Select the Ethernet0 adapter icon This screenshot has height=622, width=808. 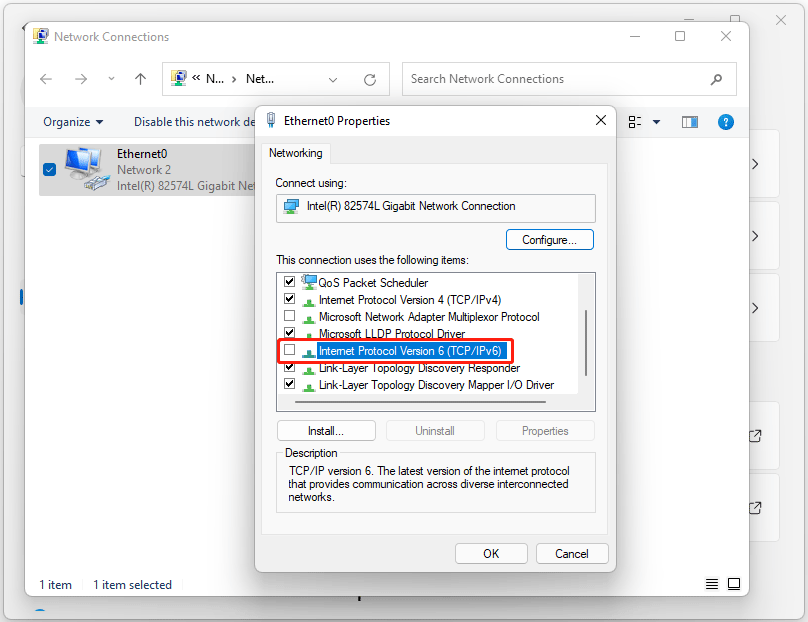[87, 168]
